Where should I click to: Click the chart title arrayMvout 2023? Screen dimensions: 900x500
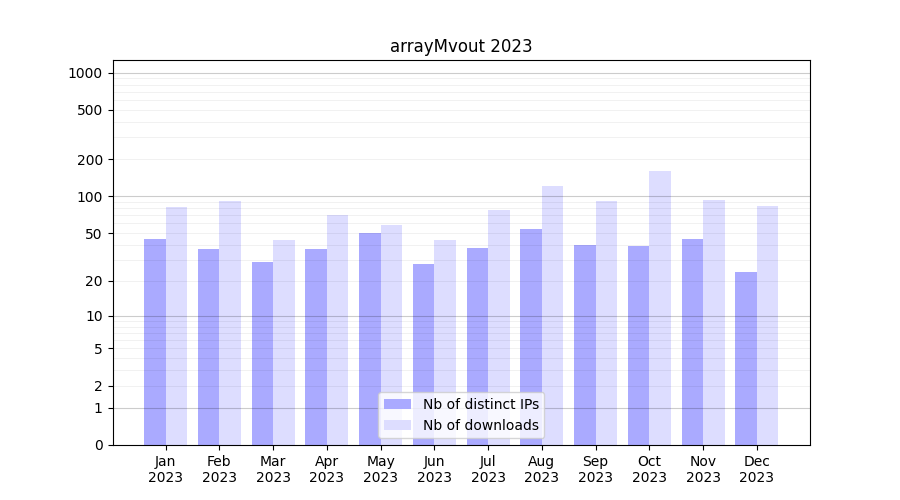pos(461,46)
